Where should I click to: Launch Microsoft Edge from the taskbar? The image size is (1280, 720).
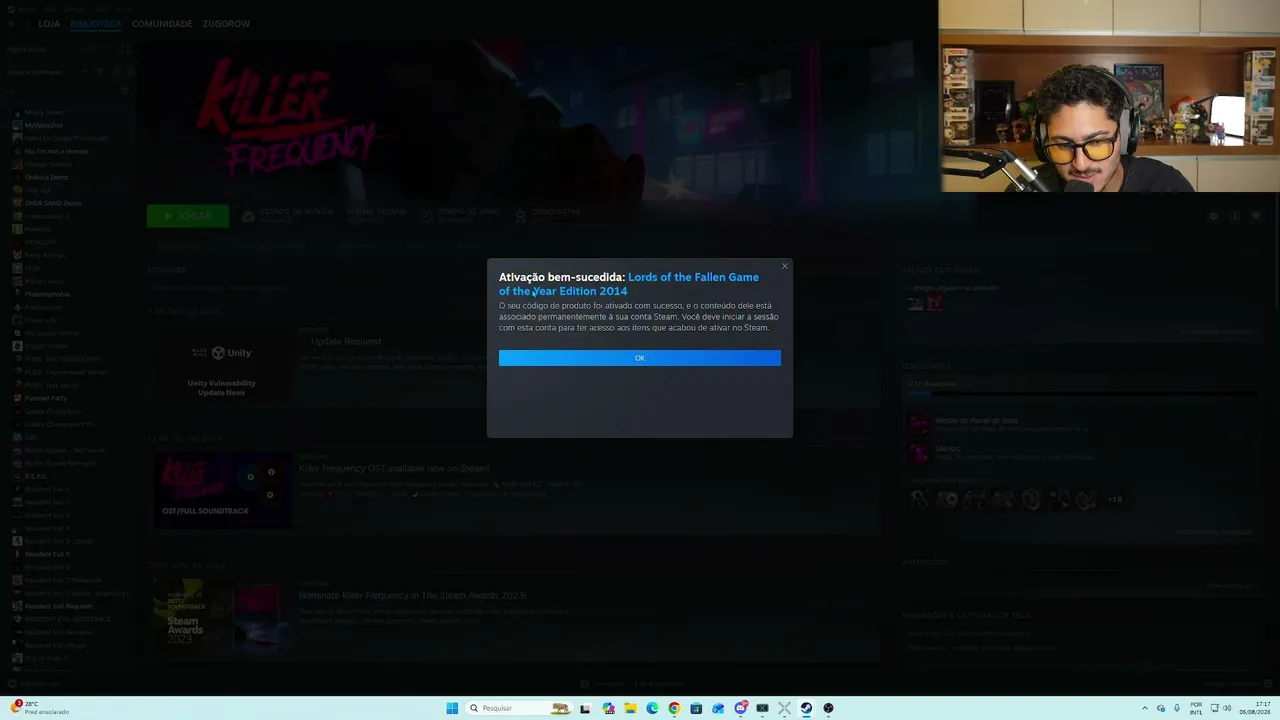[652, 708]
